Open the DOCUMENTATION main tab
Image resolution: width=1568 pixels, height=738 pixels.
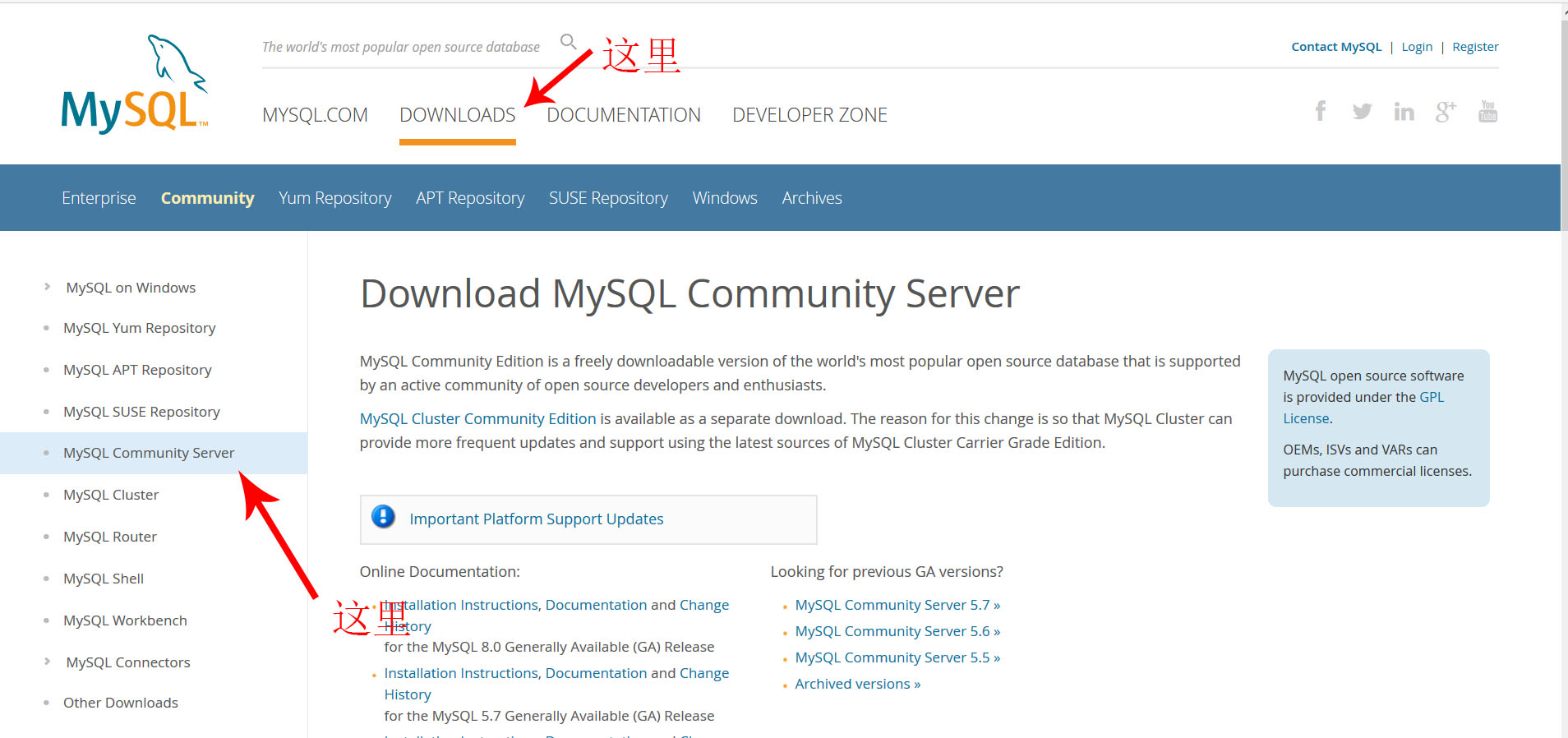click(x=624, y=115)
